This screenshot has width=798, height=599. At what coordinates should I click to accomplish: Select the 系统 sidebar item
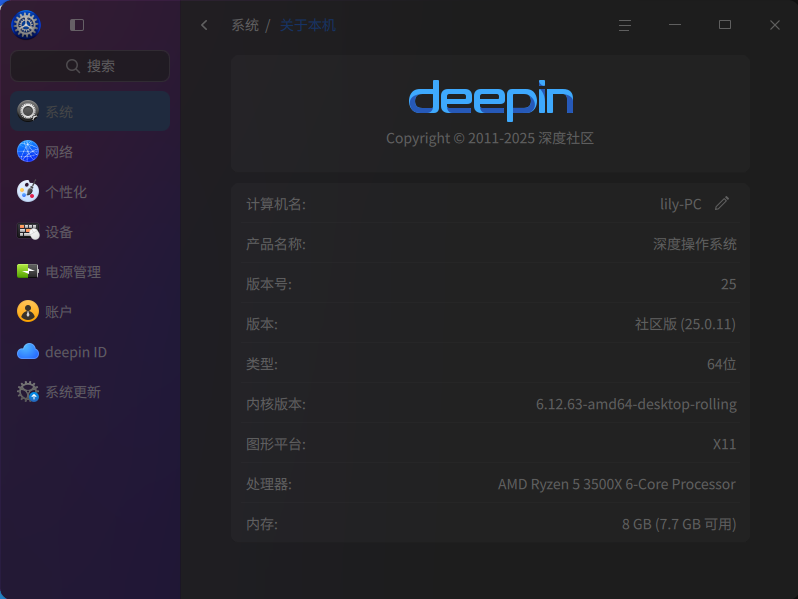pyautogui.click(x=90, y=111)
